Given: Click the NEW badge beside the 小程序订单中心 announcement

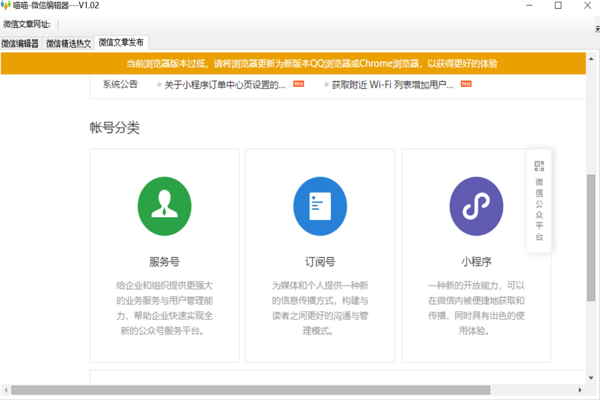Looking at the screenshot, I should [298, 85].
